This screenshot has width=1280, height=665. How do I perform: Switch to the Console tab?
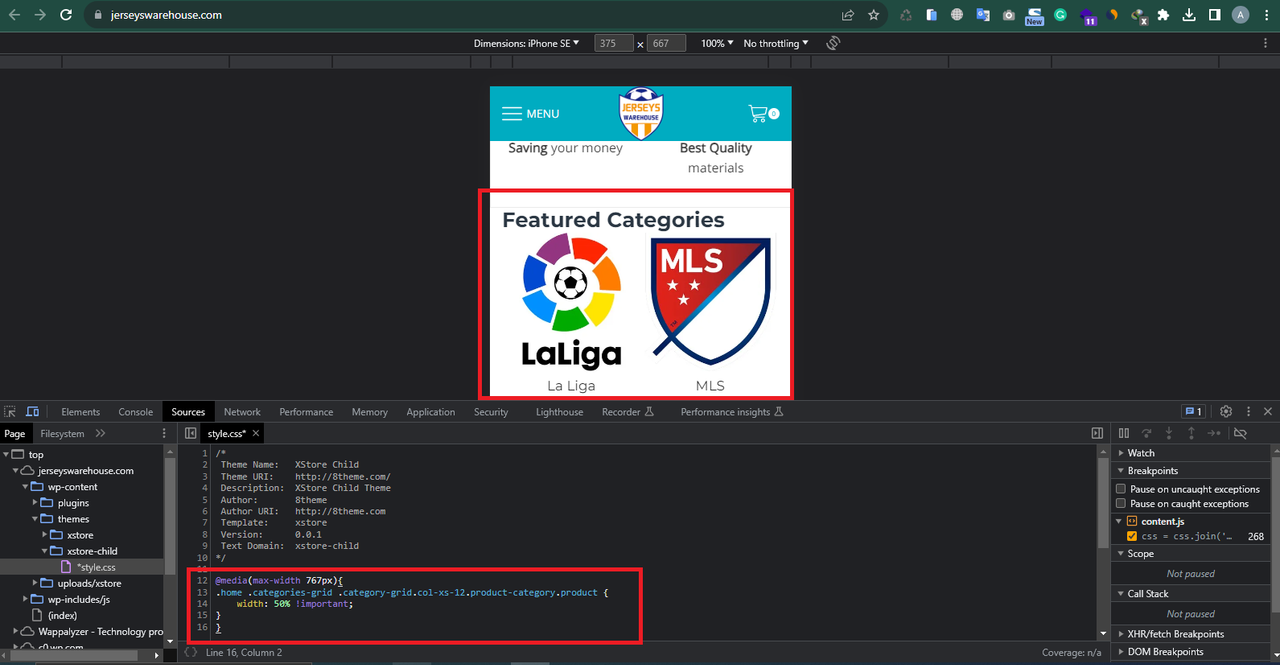coord(136,412)
